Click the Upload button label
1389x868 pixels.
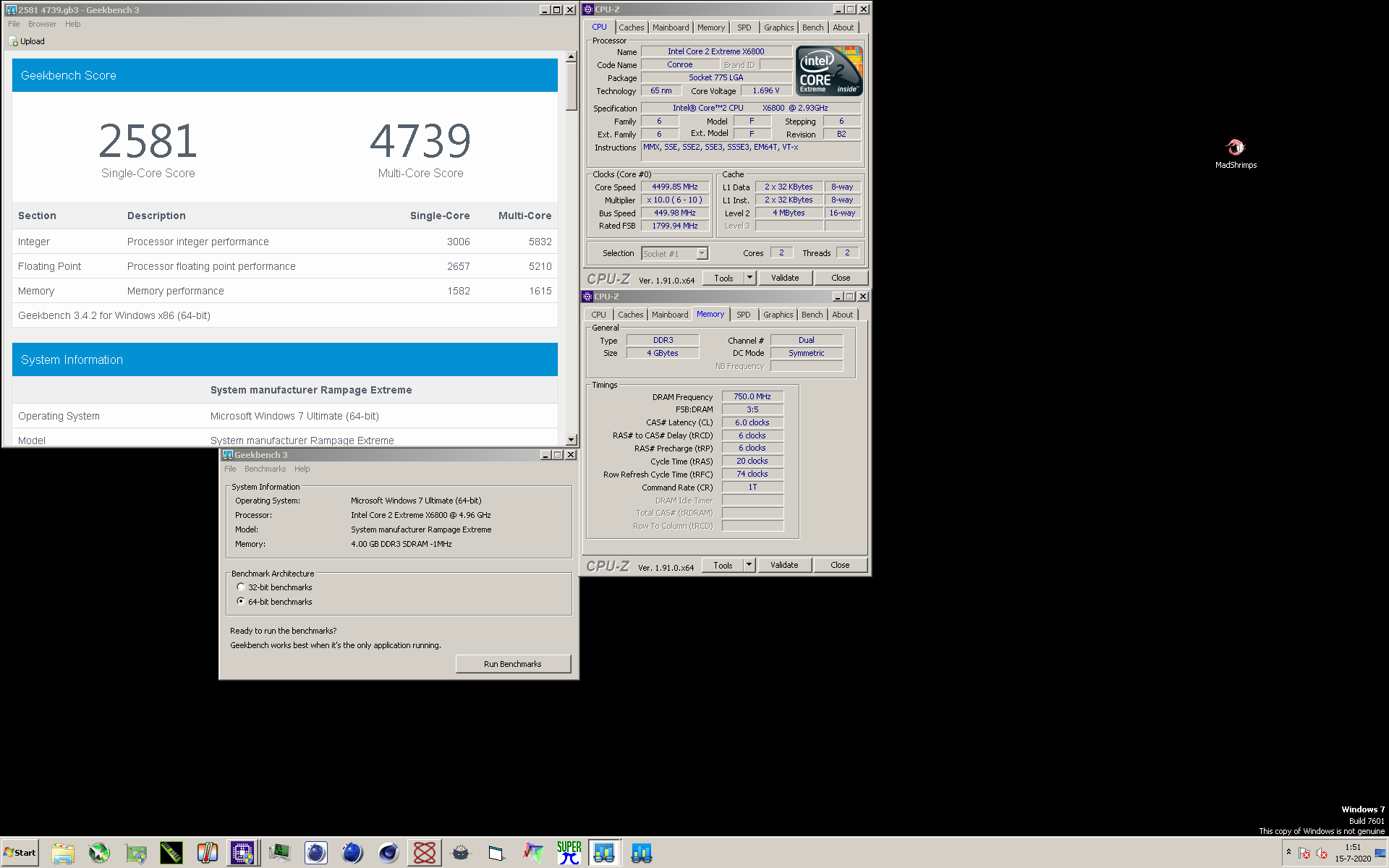click(33, 41)
